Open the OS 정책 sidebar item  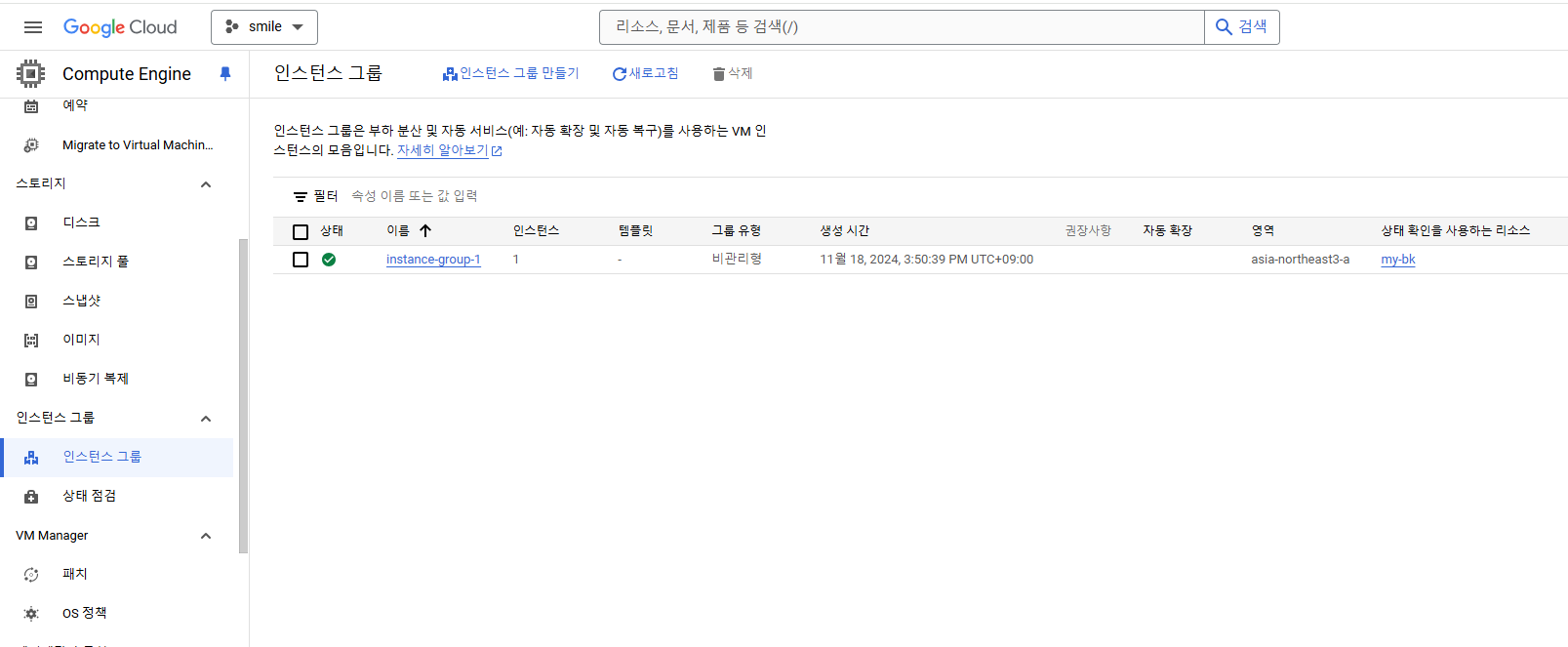85,613
